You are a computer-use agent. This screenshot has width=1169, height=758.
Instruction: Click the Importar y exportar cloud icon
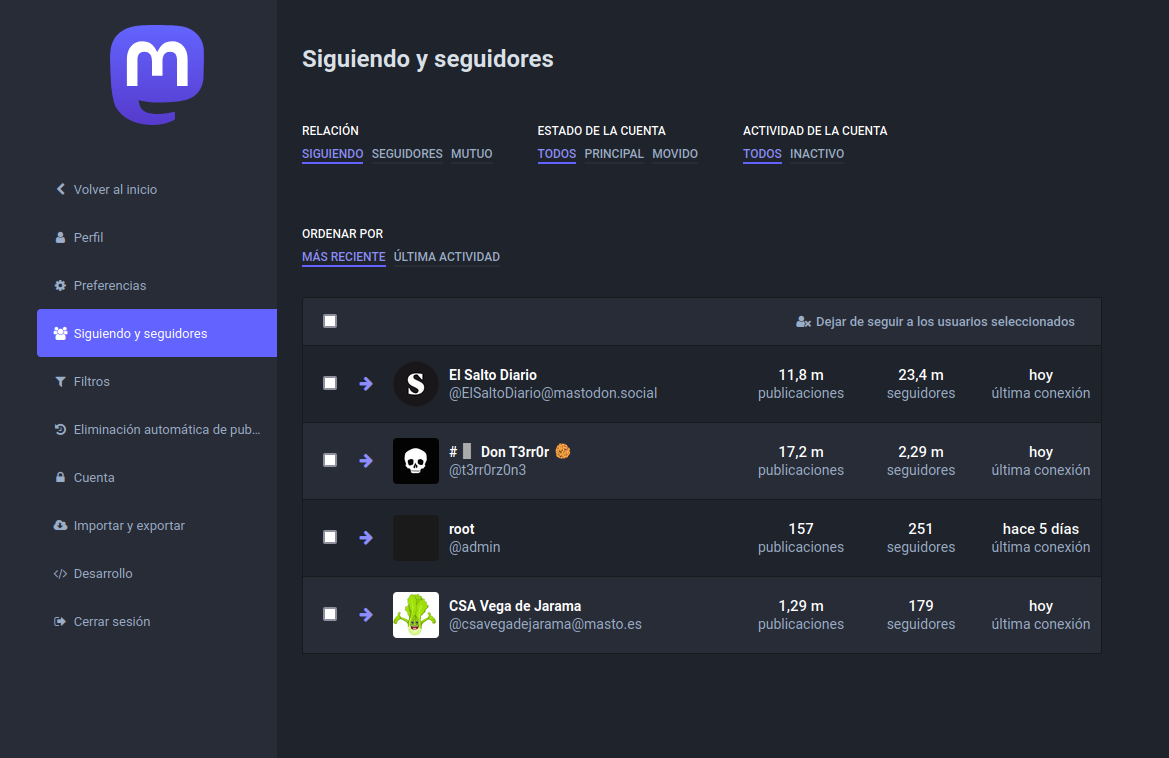click(x=60, y=525)
